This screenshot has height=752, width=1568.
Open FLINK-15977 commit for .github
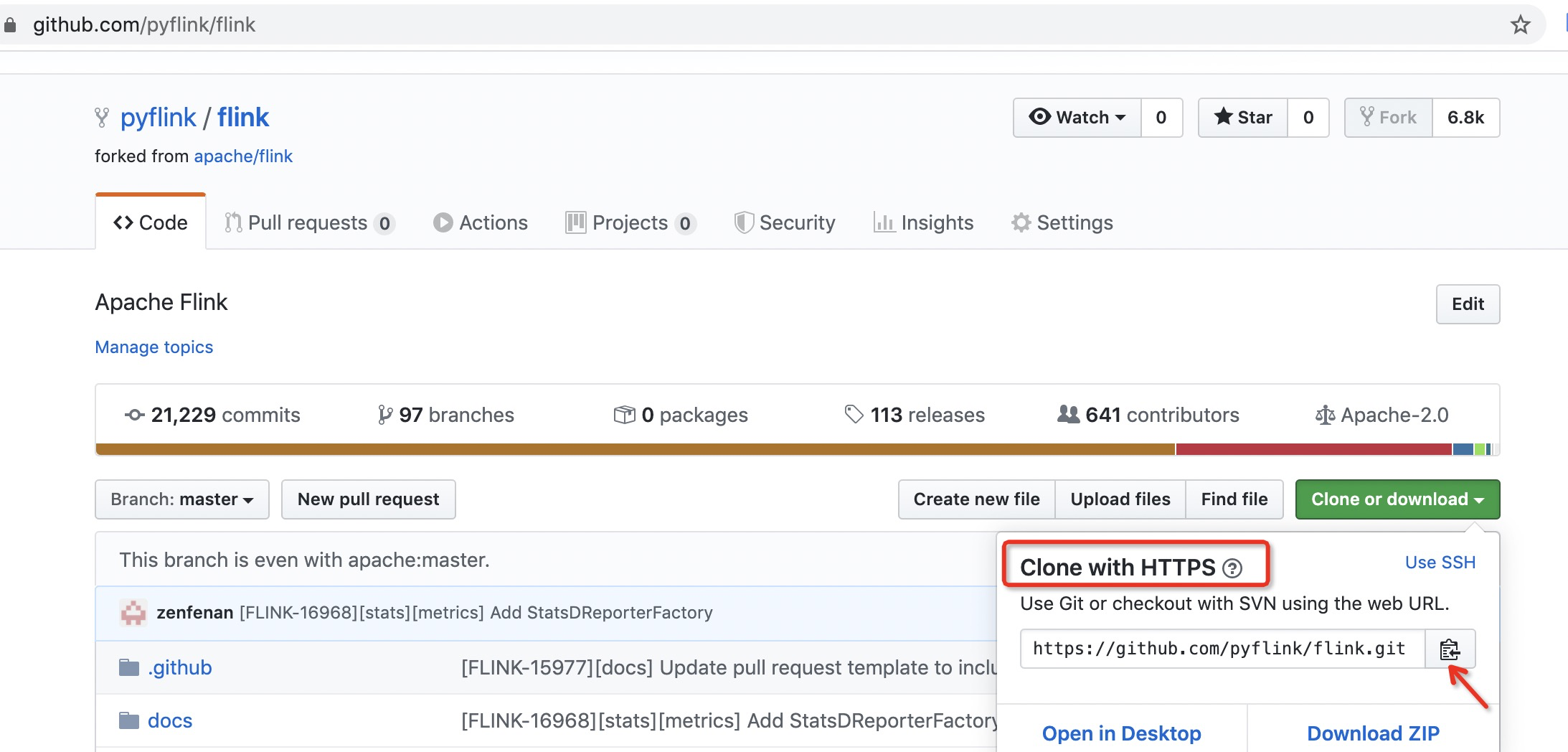(x=729, y=668)
